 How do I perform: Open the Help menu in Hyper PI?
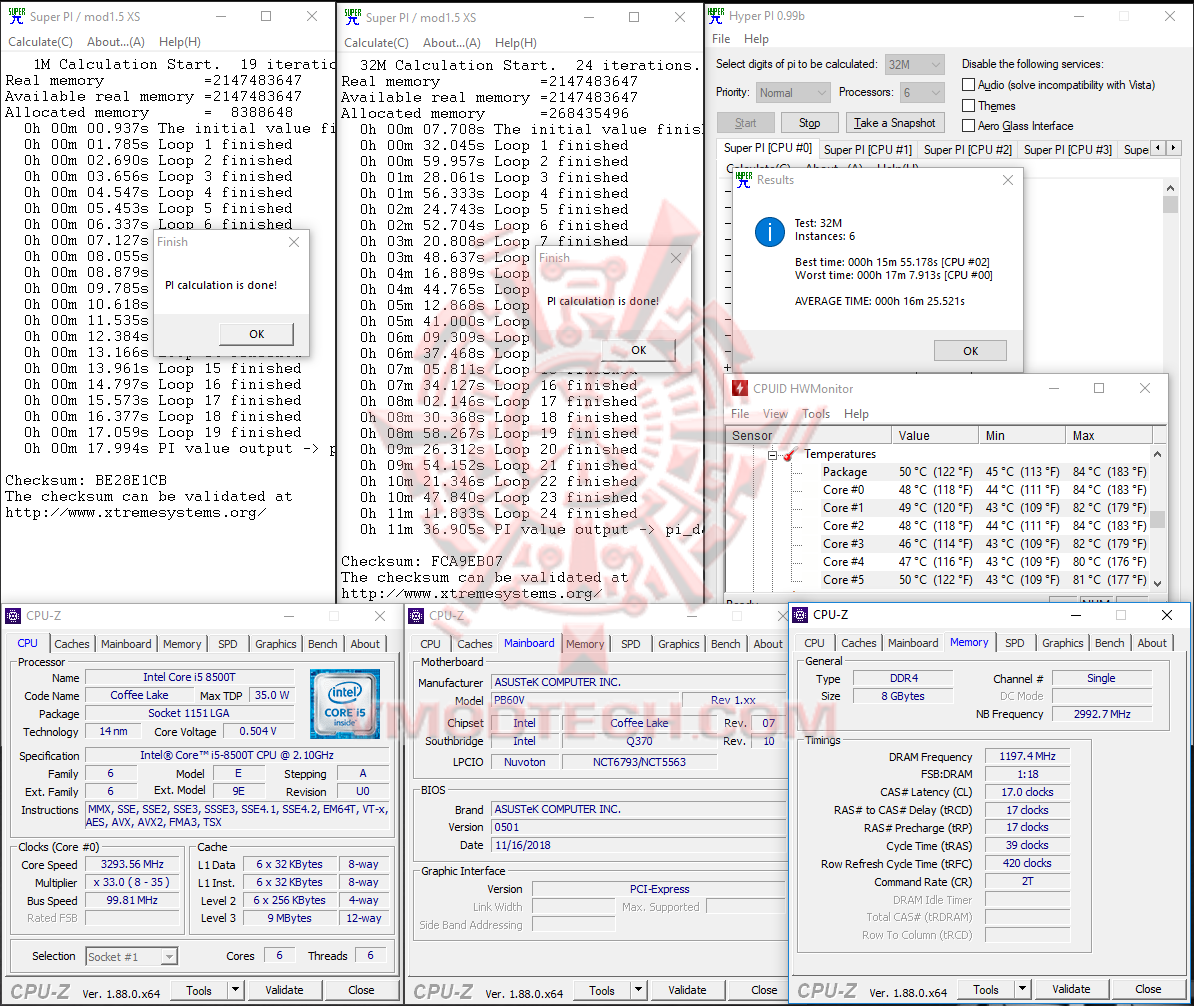coord(756,39)
